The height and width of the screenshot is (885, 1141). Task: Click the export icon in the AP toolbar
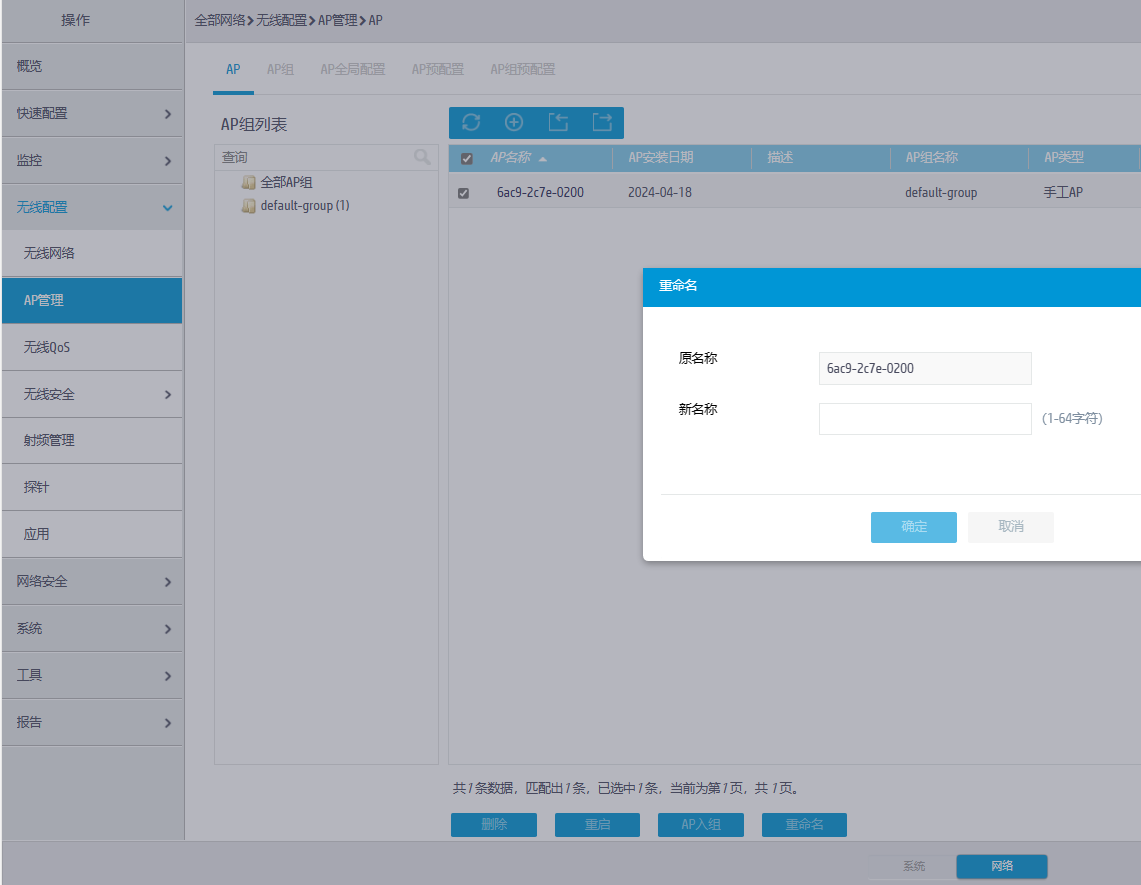coord(601,122)
